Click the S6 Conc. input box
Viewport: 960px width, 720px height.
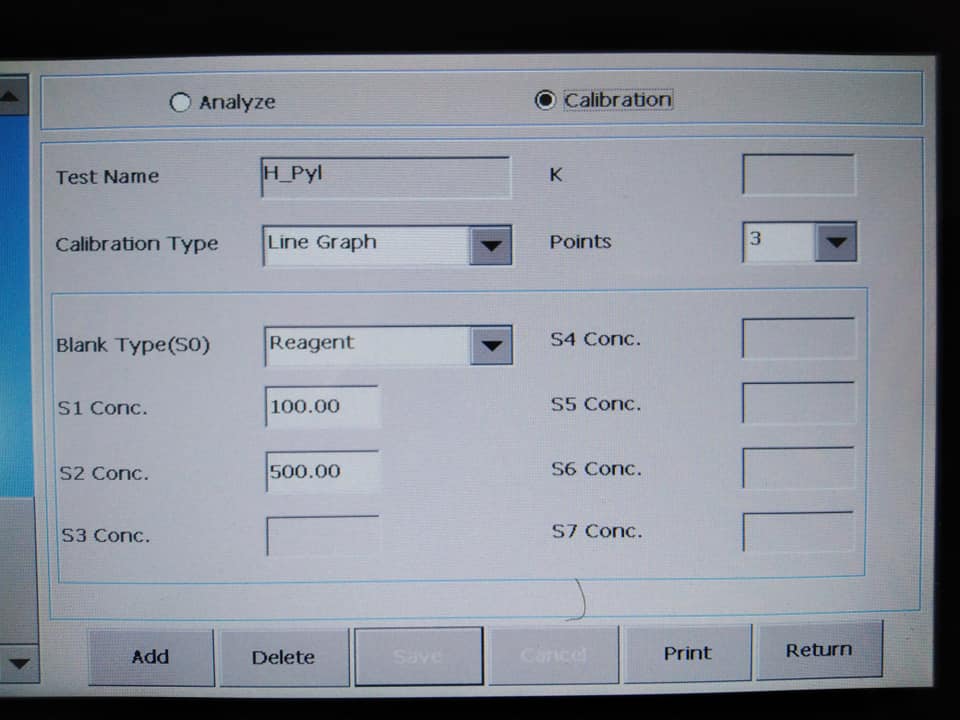click(x=798, y=467)
